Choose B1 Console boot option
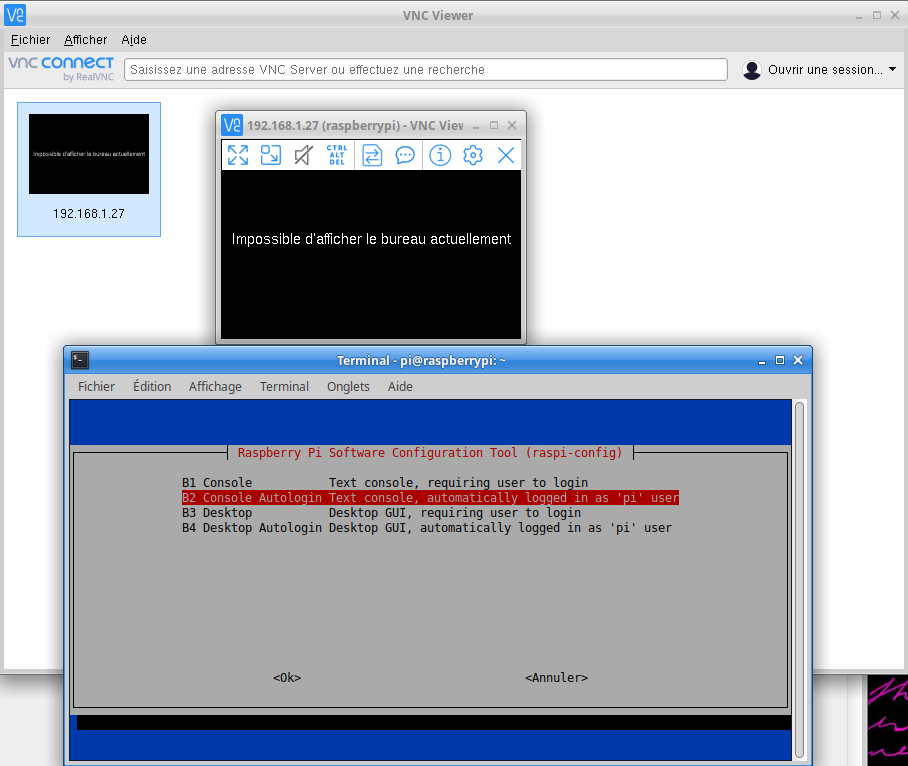The width and height of the screenshot is (908, 766). [385, 482]
